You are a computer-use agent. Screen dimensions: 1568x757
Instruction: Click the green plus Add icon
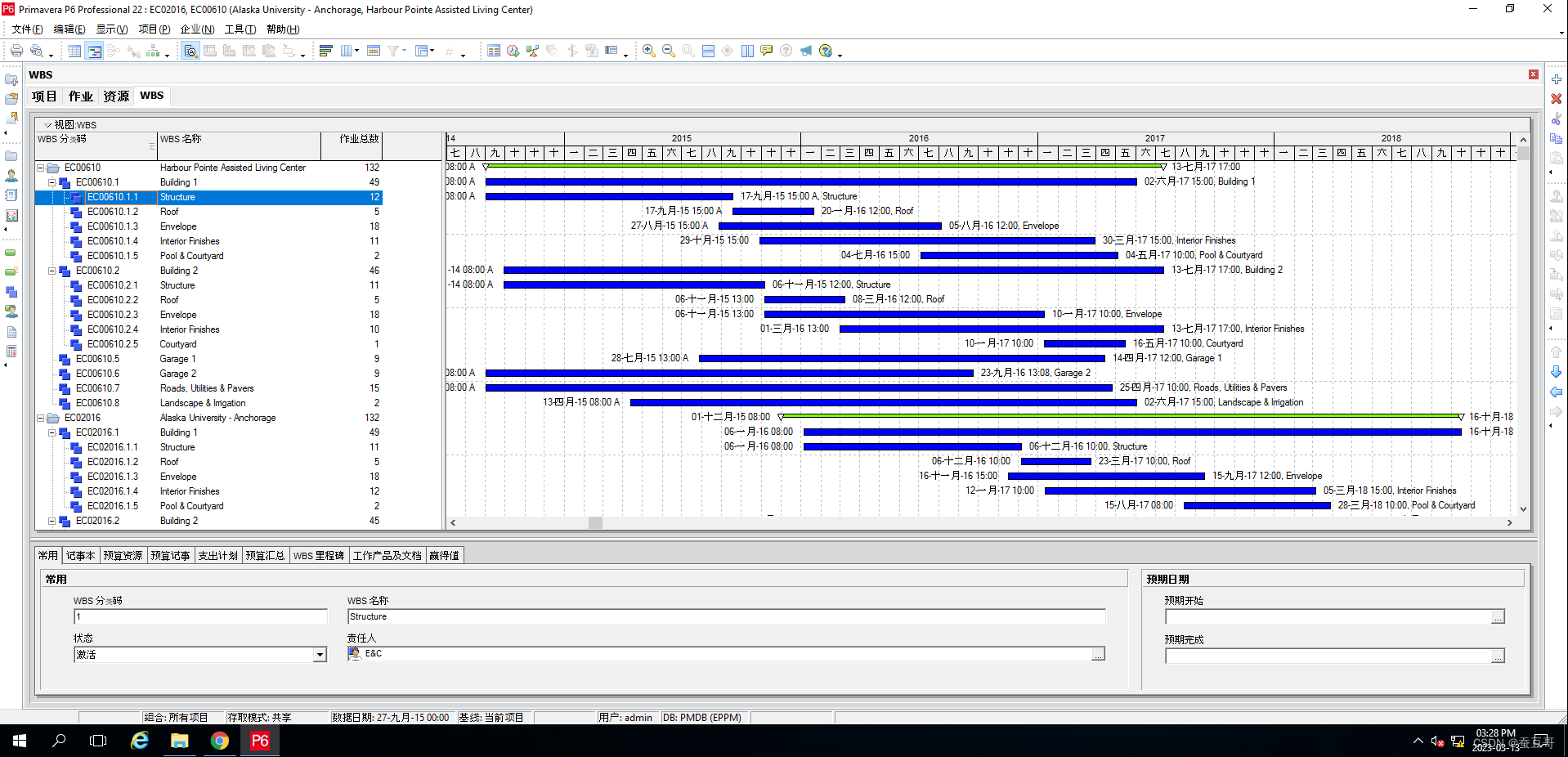coord(1557,79)
